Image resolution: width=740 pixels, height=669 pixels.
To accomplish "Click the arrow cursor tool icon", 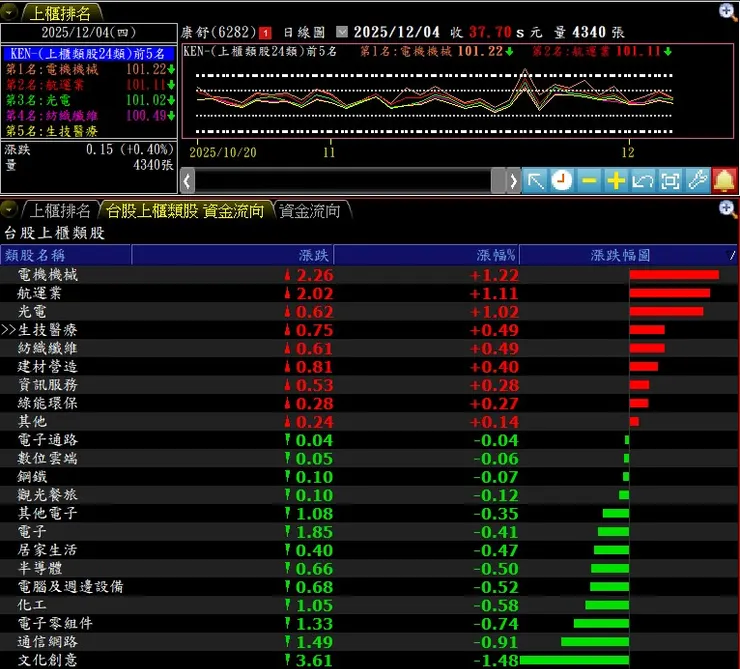I will click(535, 181).
